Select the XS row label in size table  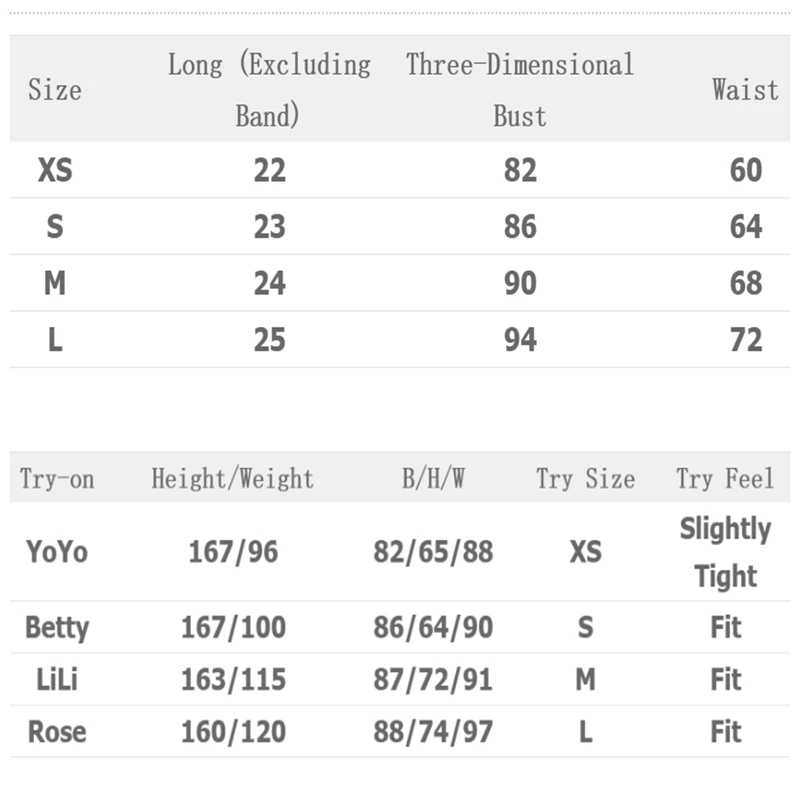[x=55, y=171]
